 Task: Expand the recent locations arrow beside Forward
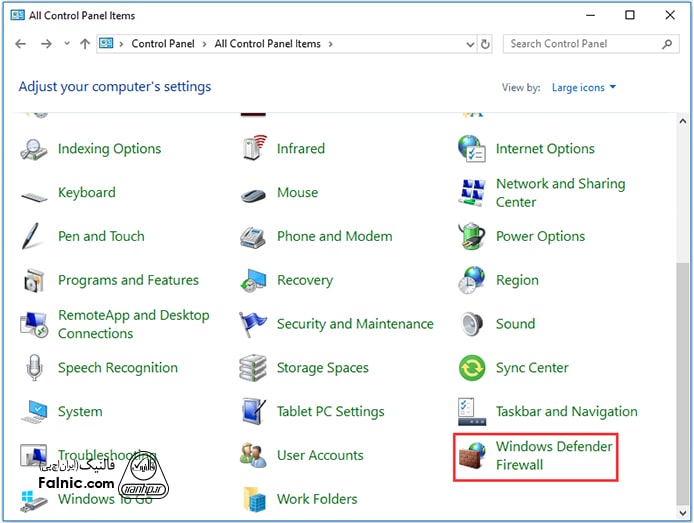[66, 44]
